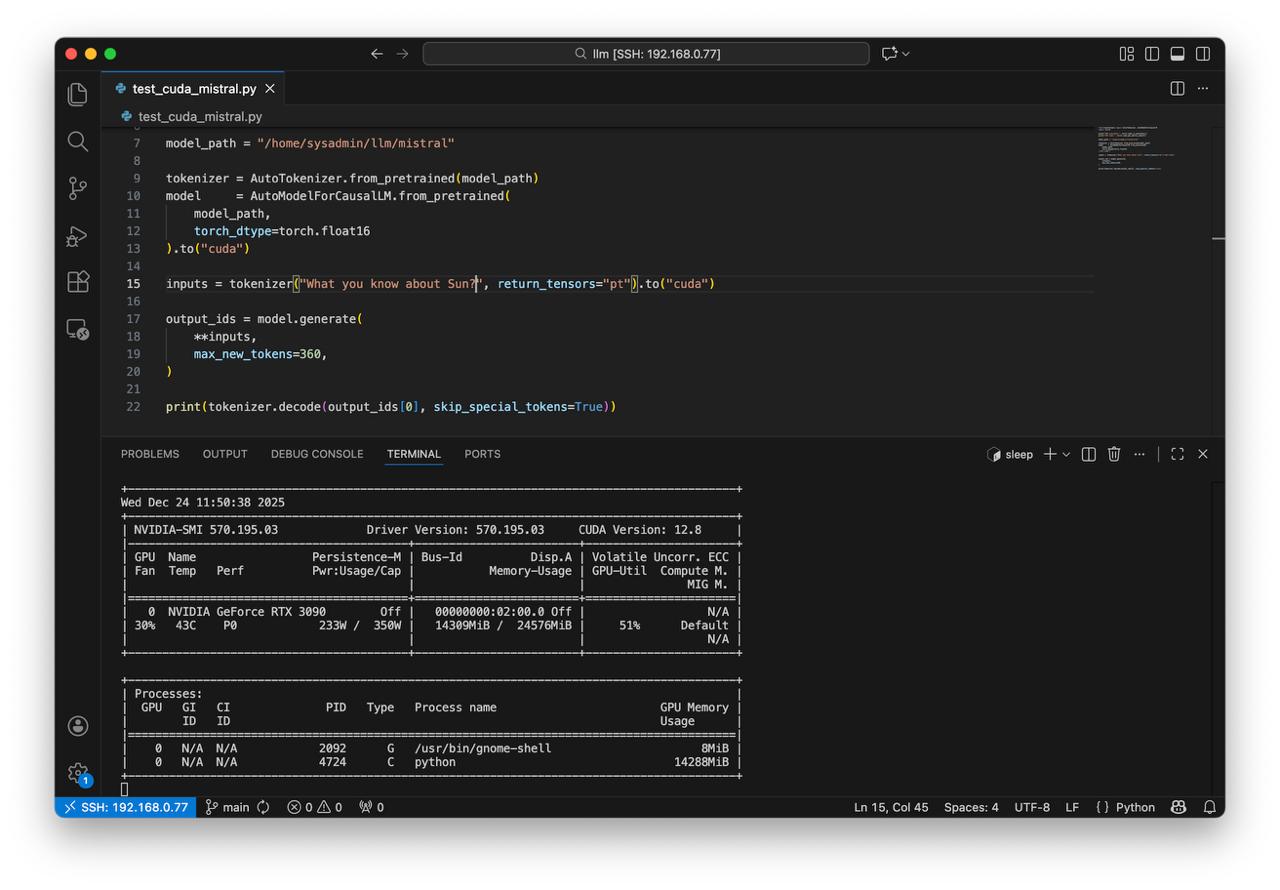The image size is (1280, 890).
Task: Toggle the bottom panel layout button
Action: [x=1178, y=54]
